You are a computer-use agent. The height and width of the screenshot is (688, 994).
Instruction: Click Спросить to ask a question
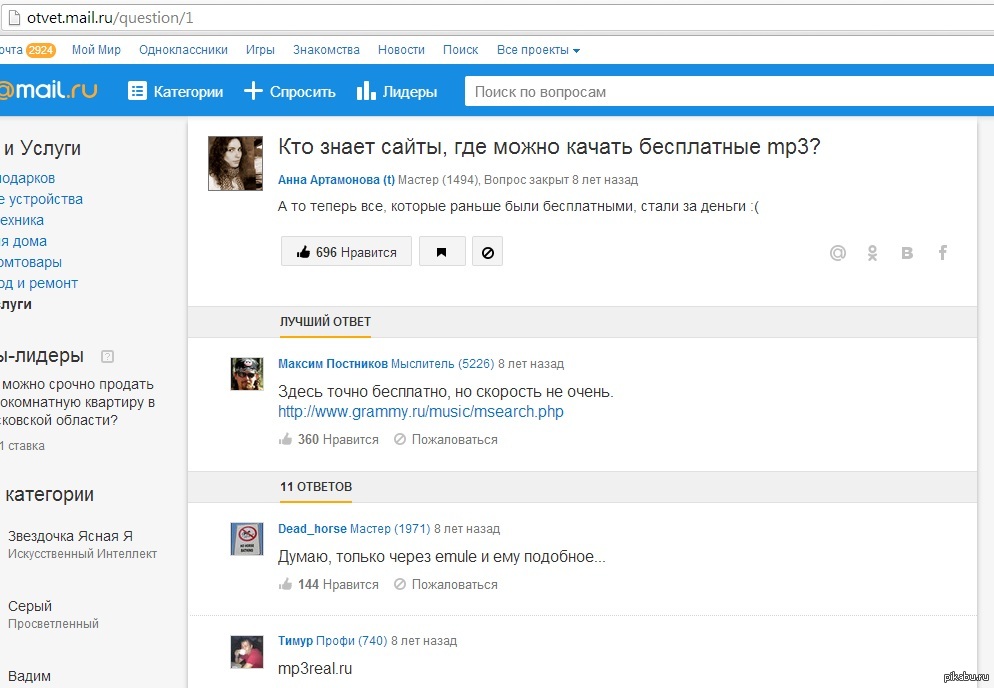pyautogui.click(x=290, y=91)
